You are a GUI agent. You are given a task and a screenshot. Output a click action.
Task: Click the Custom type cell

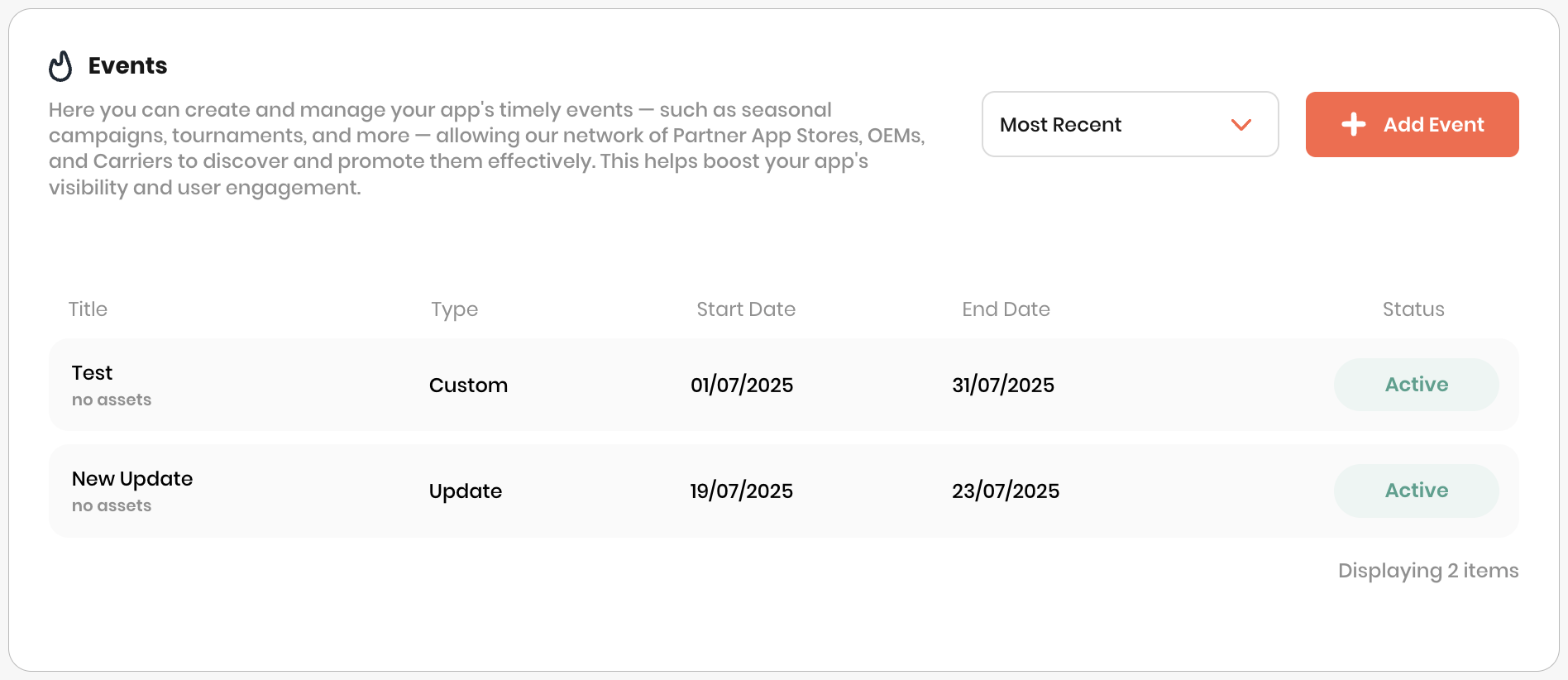(468, 385)
